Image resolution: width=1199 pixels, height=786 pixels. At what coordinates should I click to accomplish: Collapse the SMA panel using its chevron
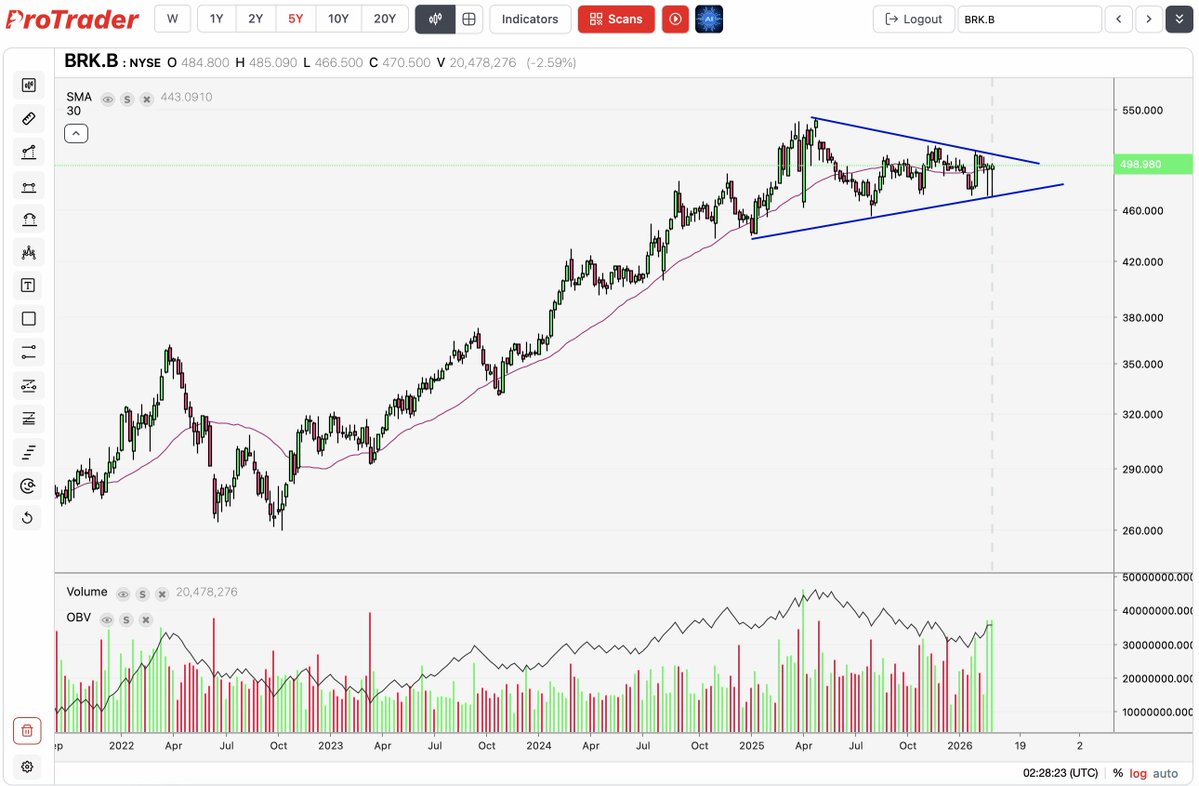[76, 132]
